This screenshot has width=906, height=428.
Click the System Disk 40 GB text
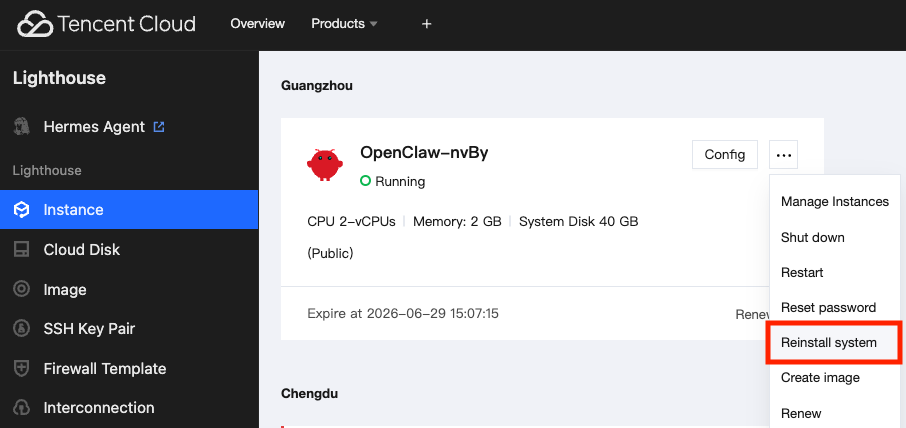point(578,222)
